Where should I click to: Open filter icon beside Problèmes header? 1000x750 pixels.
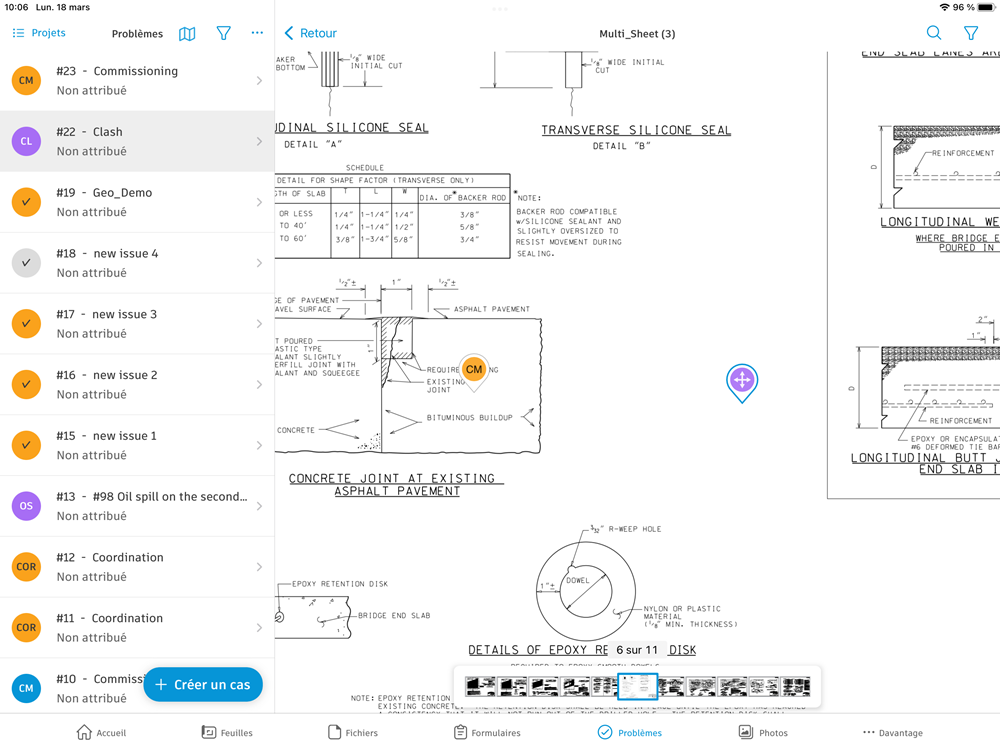(223, 33)
